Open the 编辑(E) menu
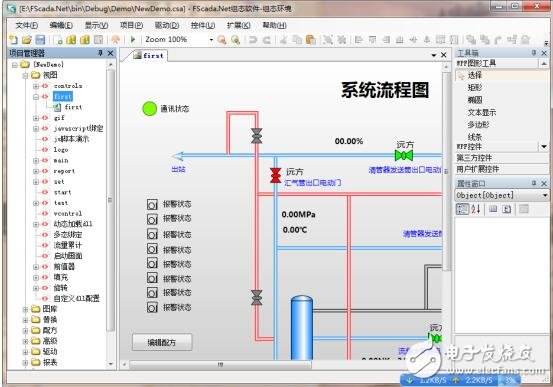 61,25
